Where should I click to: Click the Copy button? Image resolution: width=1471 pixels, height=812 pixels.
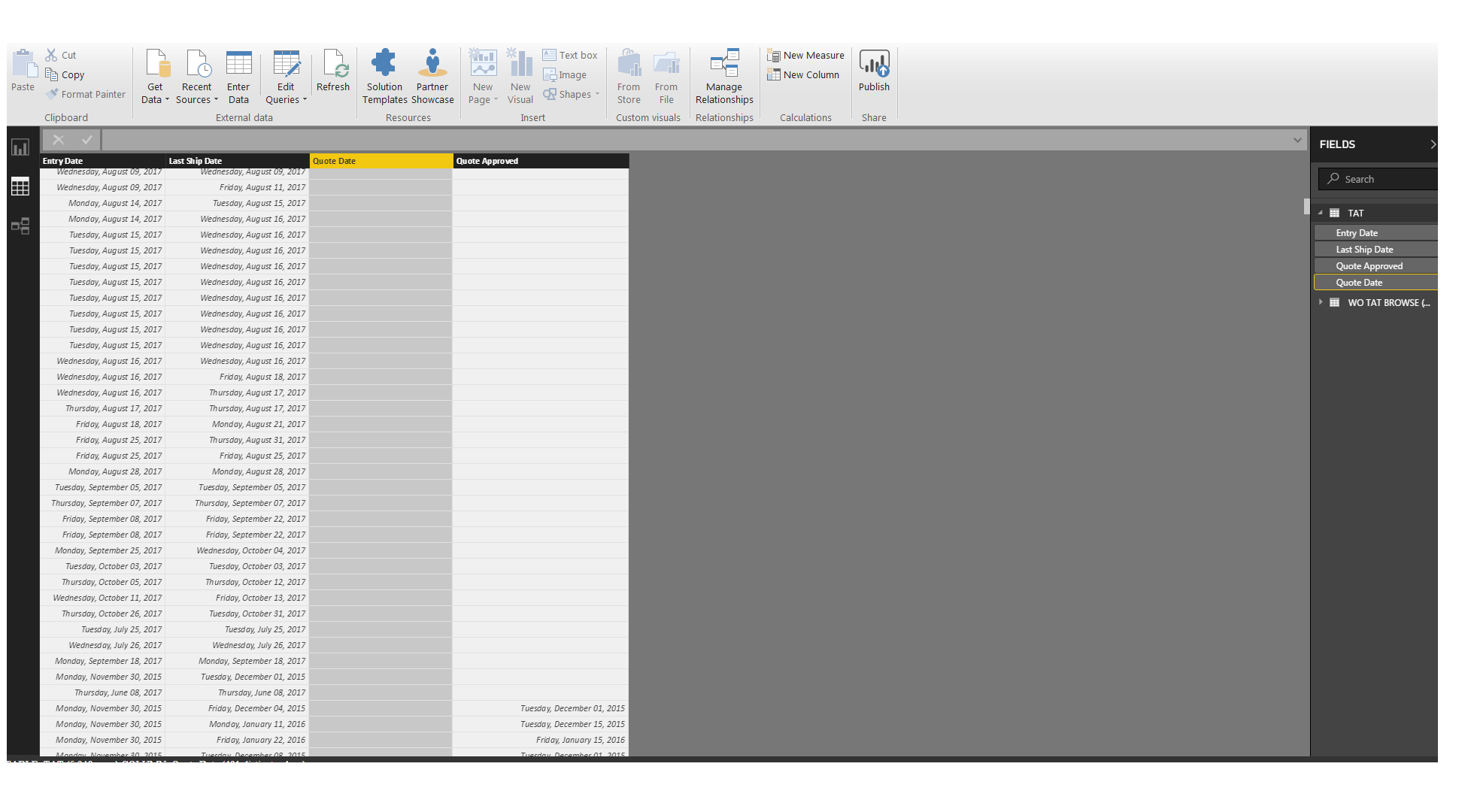tap(65, 74)
